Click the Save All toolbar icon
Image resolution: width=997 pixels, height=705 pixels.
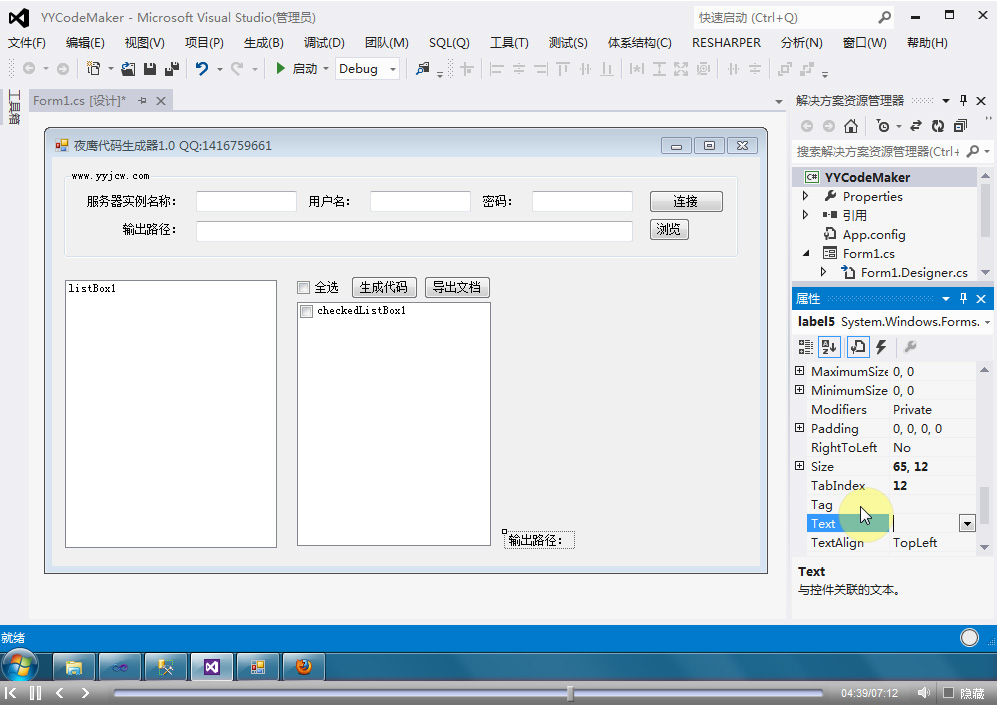pos(172,69)
